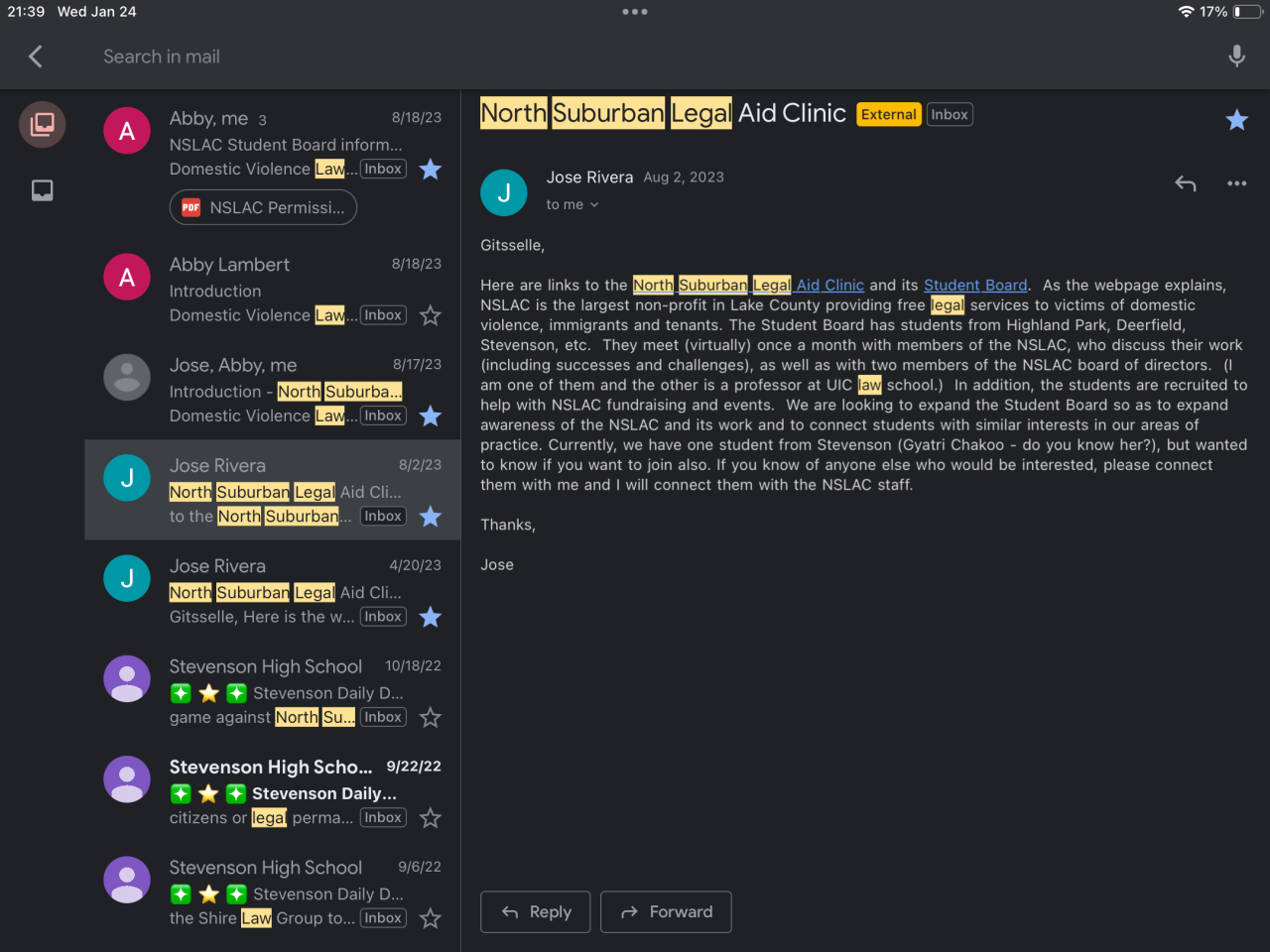Go back using the back arrow
The image size is (1270, 952).
36,57
